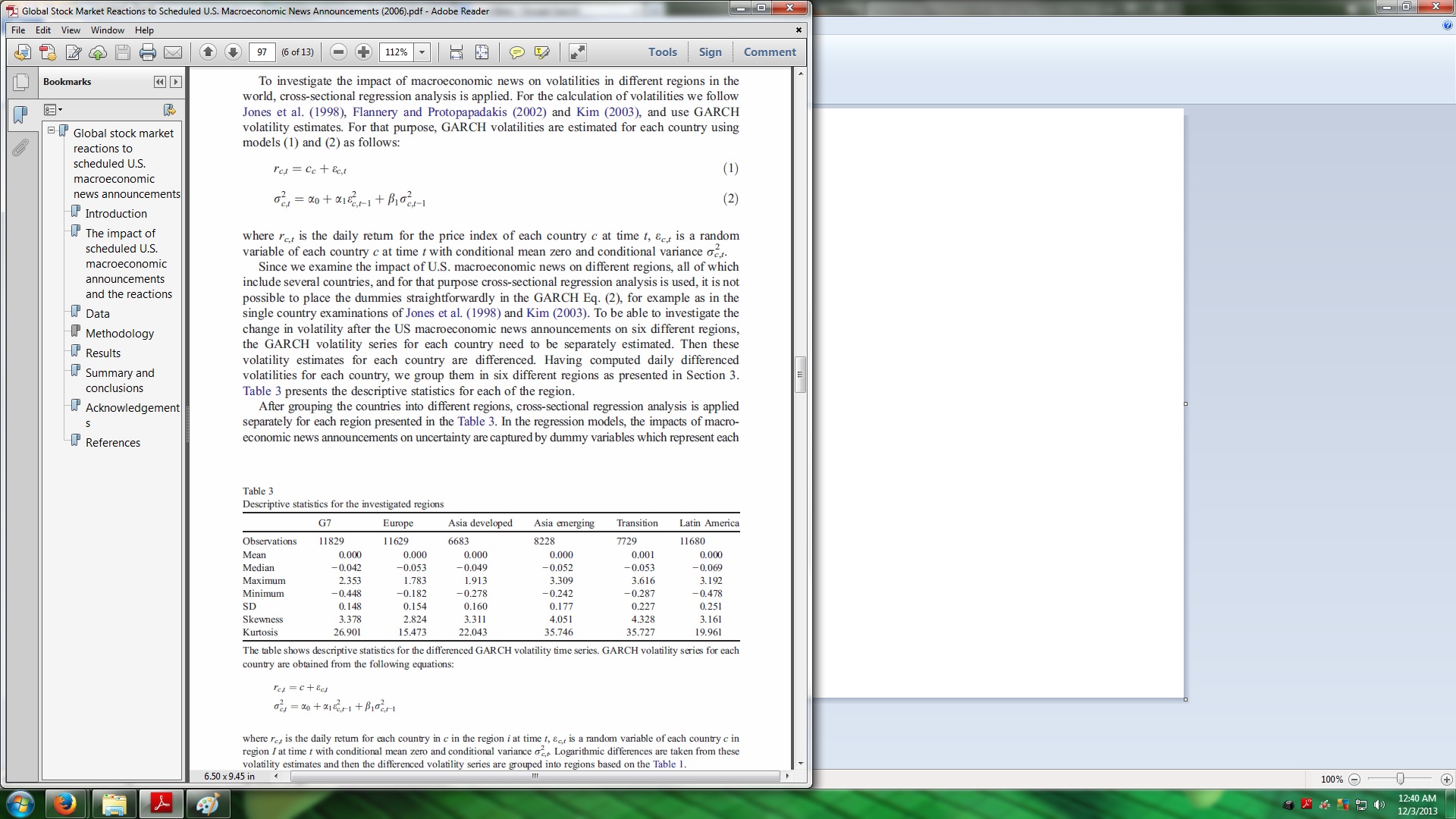This screenshot has height=819, width=1456.
Task: Click the volume icon in system tray
Action: (1379, 805)
